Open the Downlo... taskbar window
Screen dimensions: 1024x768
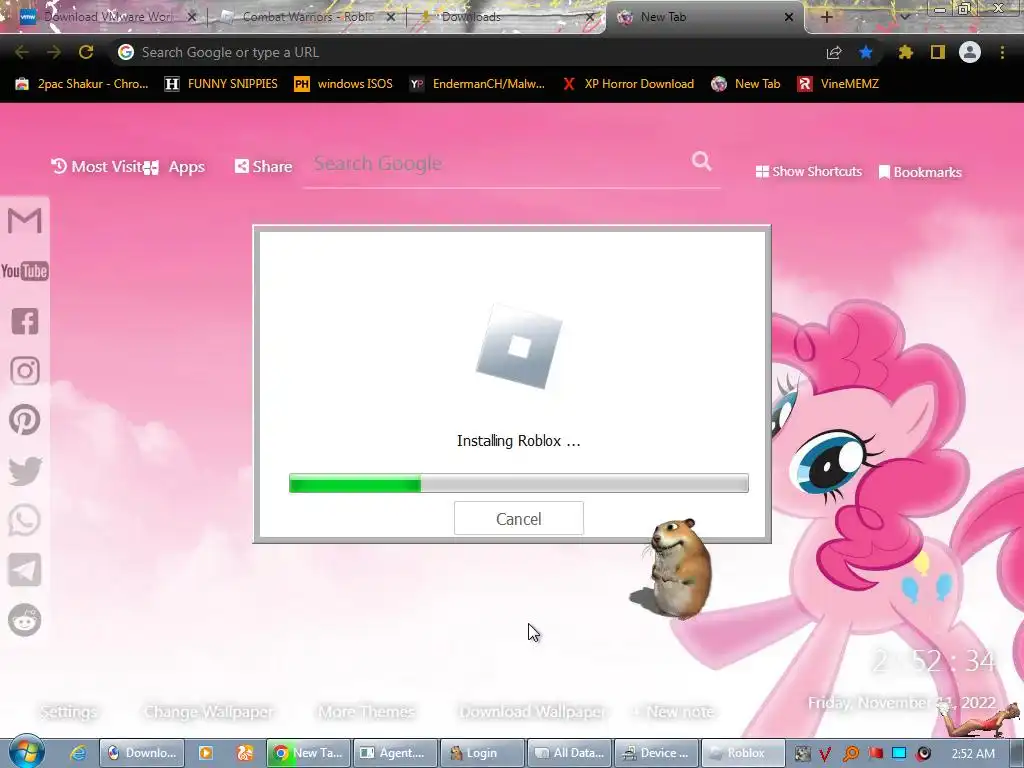[x=142, y=753]
